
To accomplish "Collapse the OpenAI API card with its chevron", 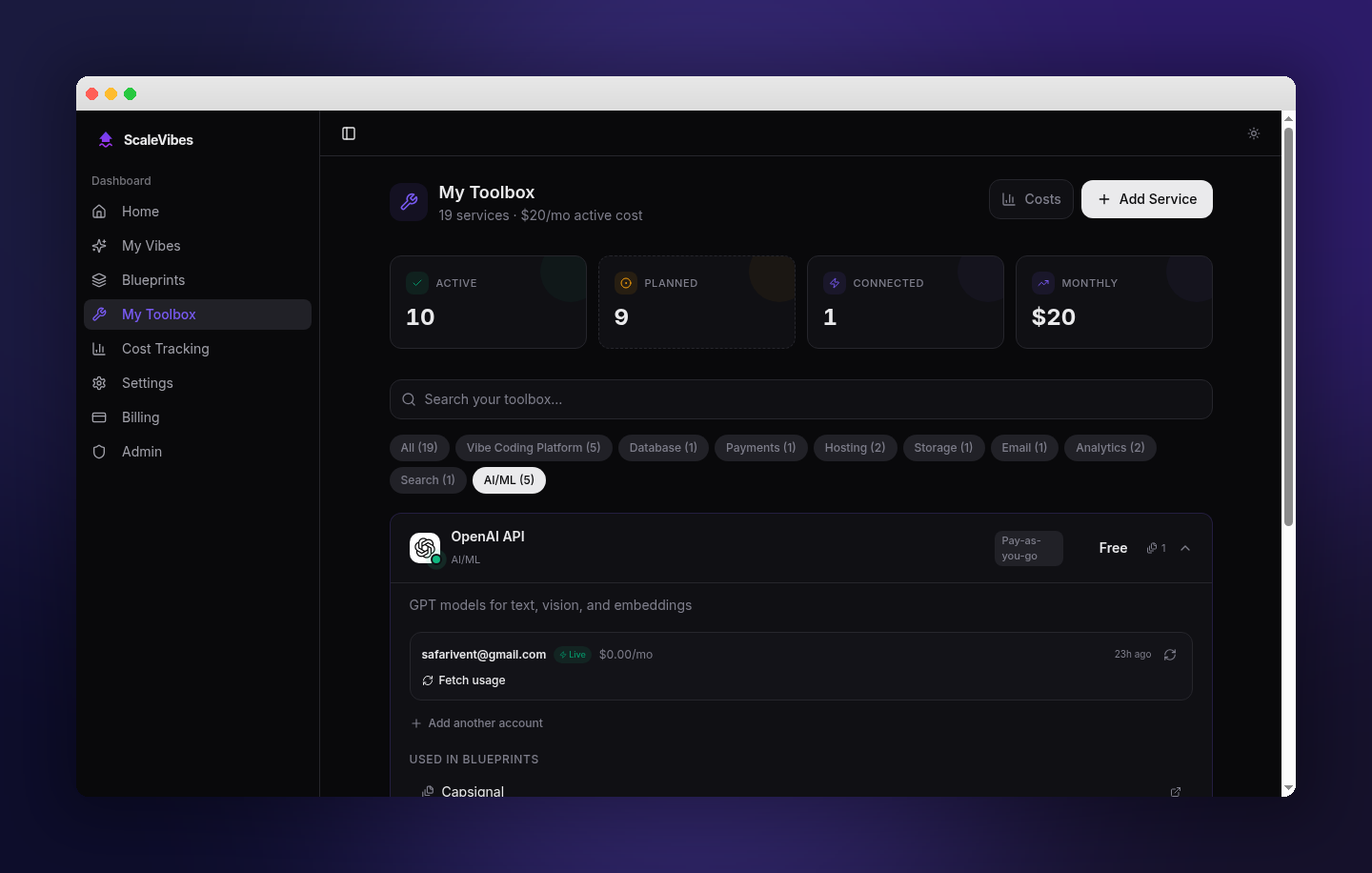I will (x=1185, y=548).
